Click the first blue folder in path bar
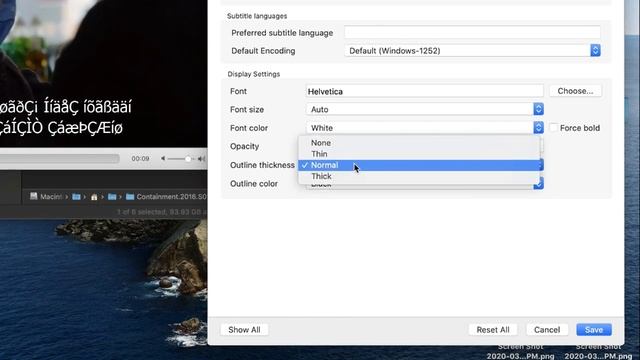The height and width of the screenshot is (360, 640). (76, 197)
